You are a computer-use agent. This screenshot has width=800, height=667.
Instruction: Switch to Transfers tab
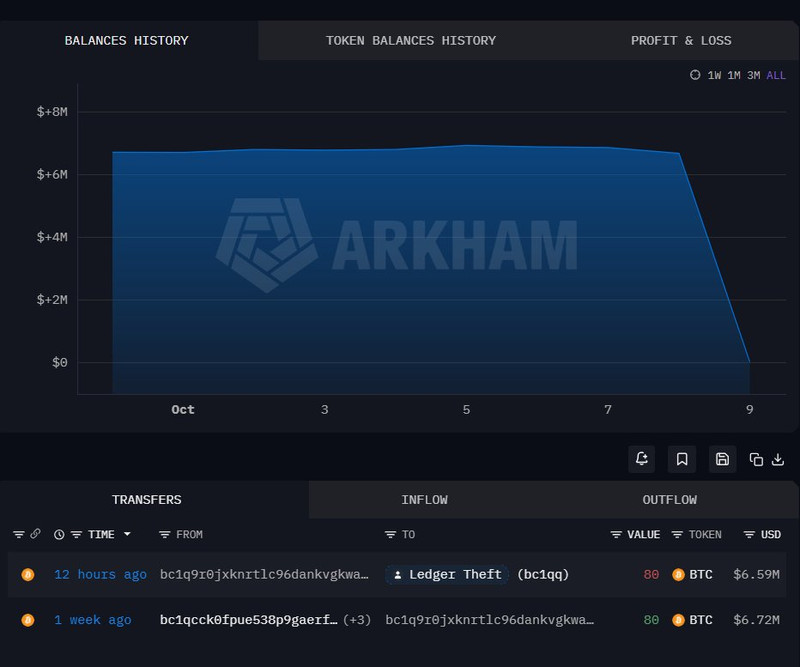pos(146,500)
